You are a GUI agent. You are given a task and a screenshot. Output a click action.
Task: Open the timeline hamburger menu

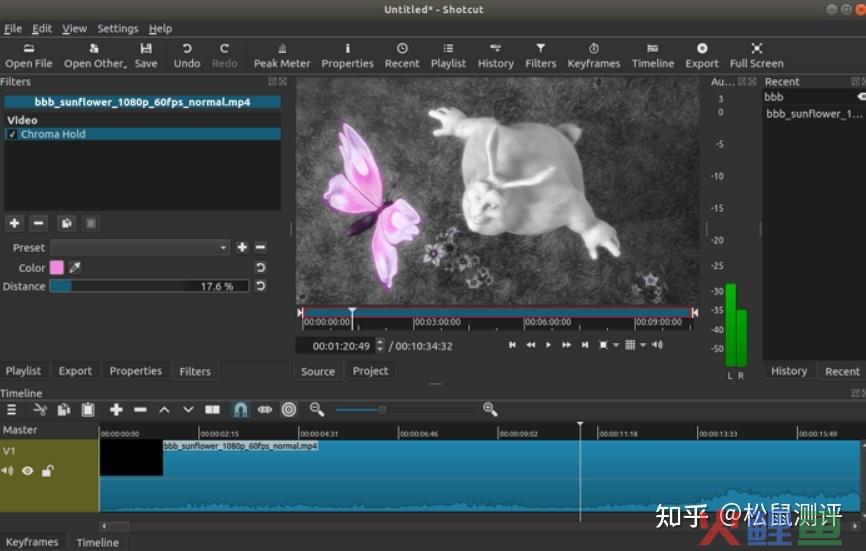12,410
